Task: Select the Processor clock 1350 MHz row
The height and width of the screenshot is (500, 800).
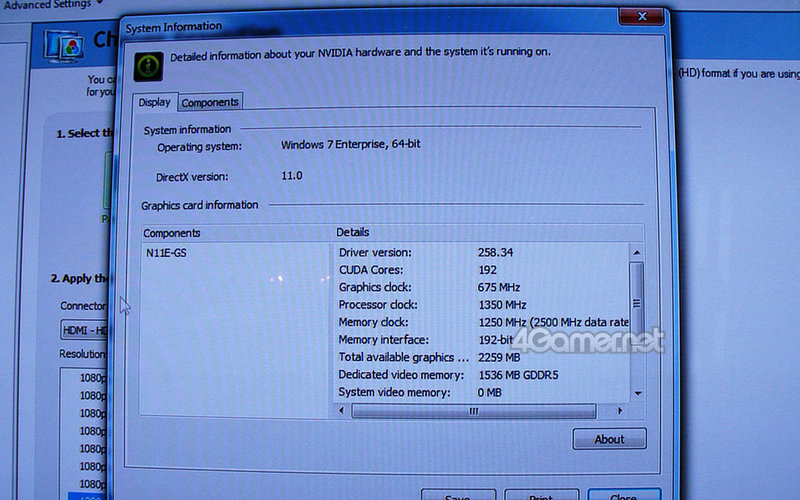Action: pos(482,305)
